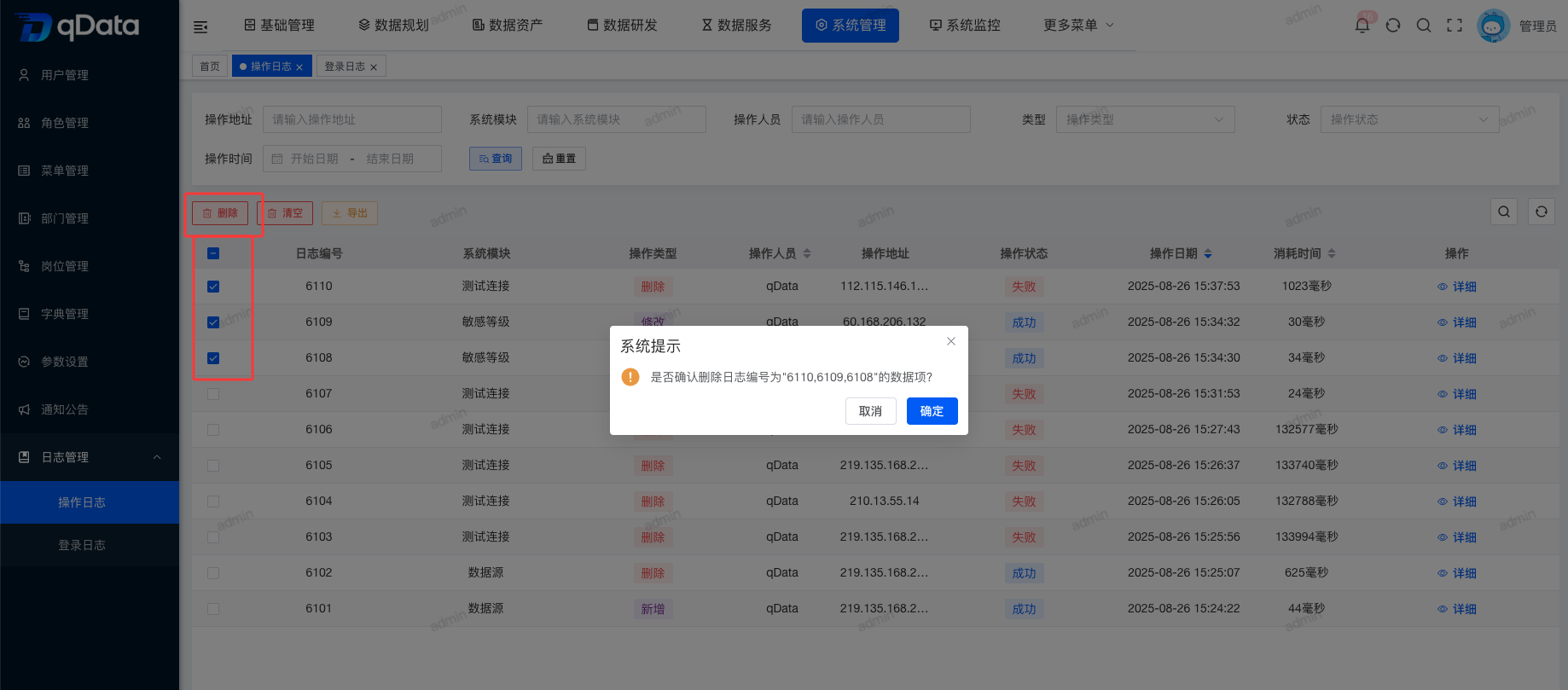Cancel deletion with 取消 button
The height and width of the screenshot is (690, 1568).
coord(871,411)
